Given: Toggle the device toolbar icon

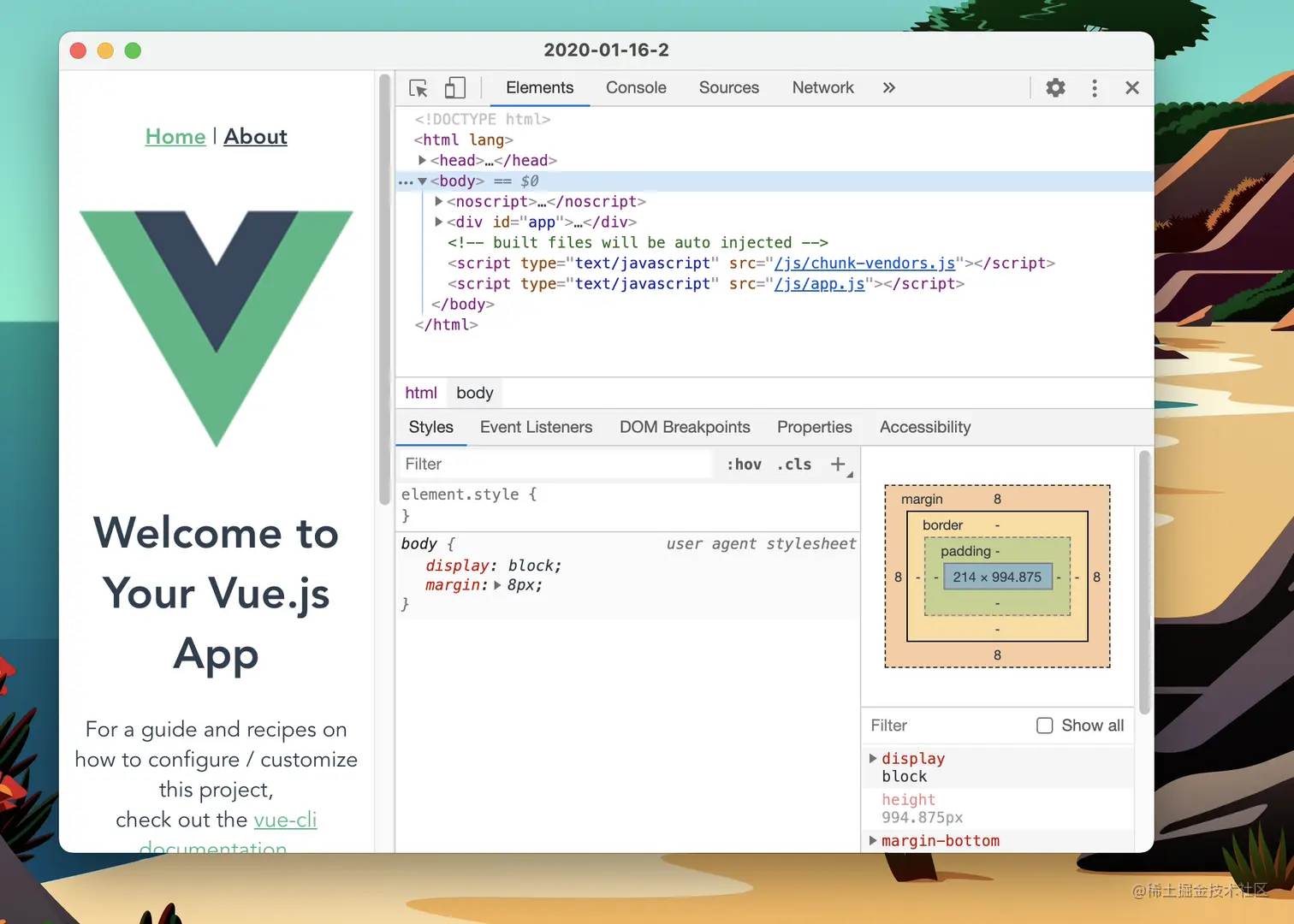Looking at the screenshot, I should click(x=455, y=88).
